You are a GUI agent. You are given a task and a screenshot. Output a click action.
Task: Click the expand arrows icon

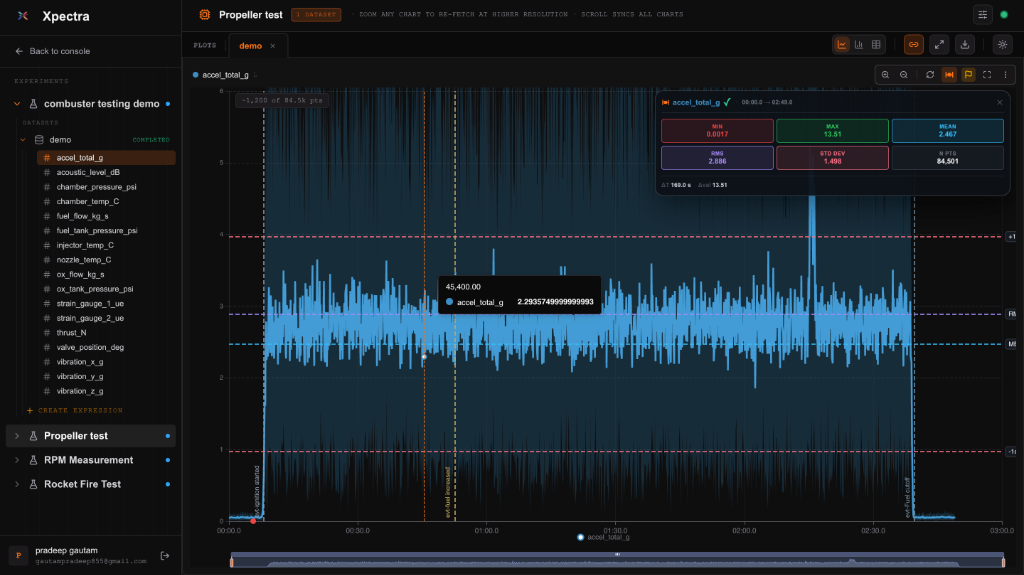939,44
